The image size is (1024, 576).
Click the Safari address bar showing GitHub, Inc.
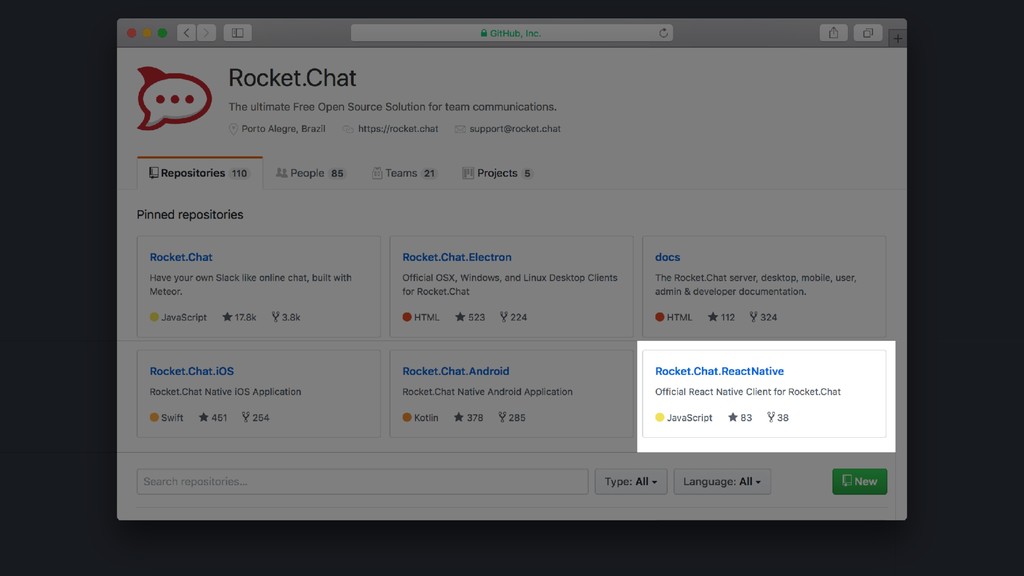click(x=511, y=33)
